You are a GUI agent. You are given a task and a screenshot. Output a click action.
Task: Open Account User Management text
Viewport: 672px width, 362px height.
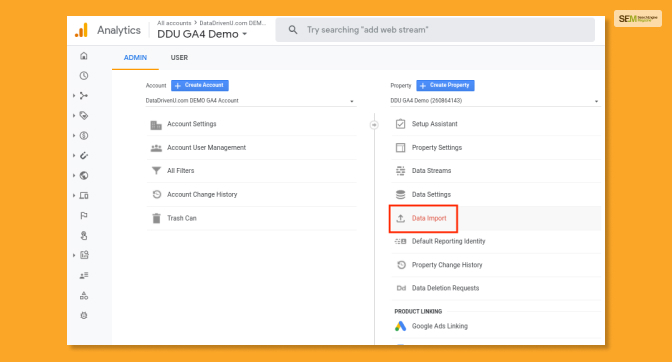pos(206,147)
